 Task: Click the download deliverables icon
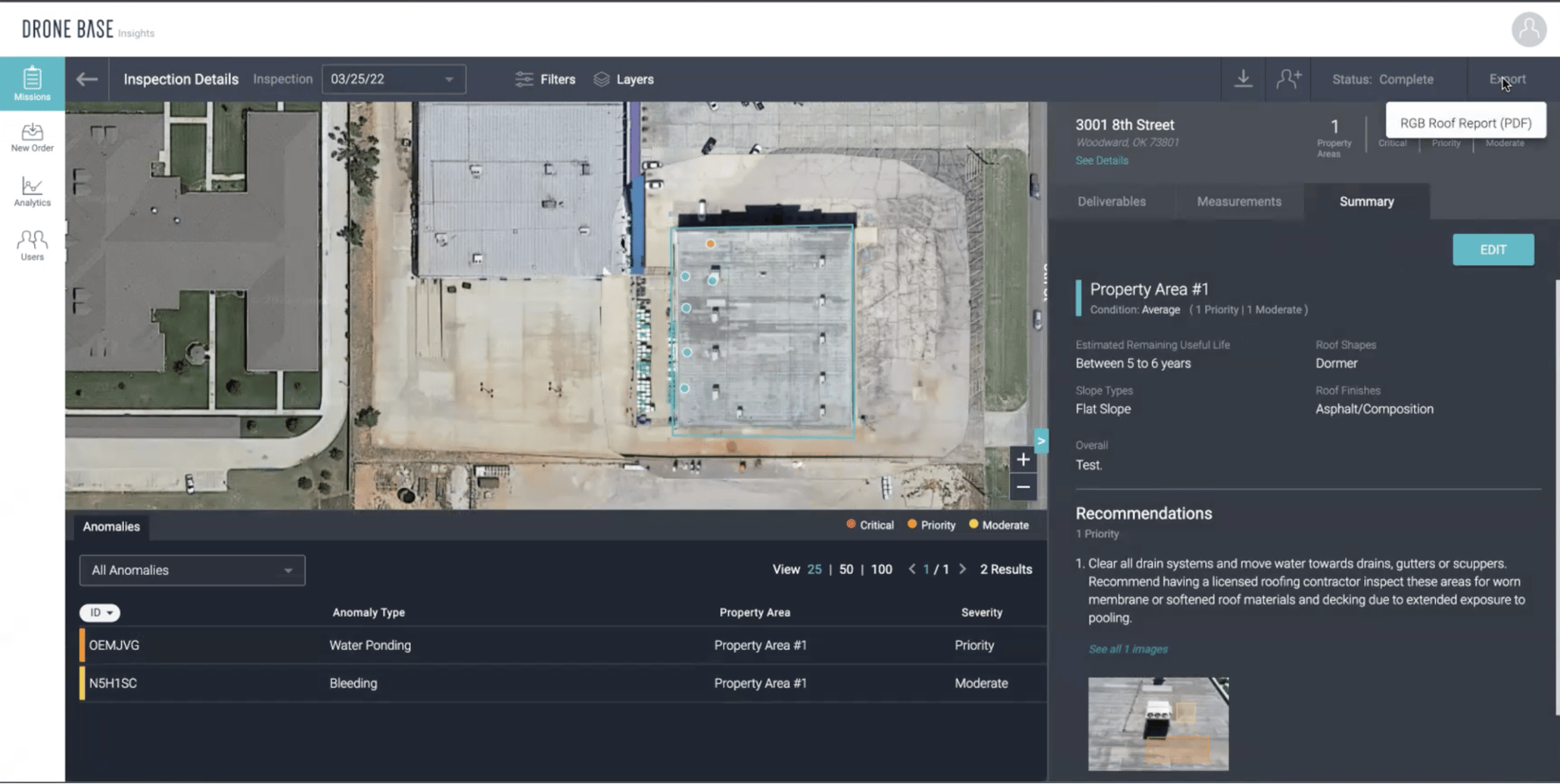(1242, 78)
